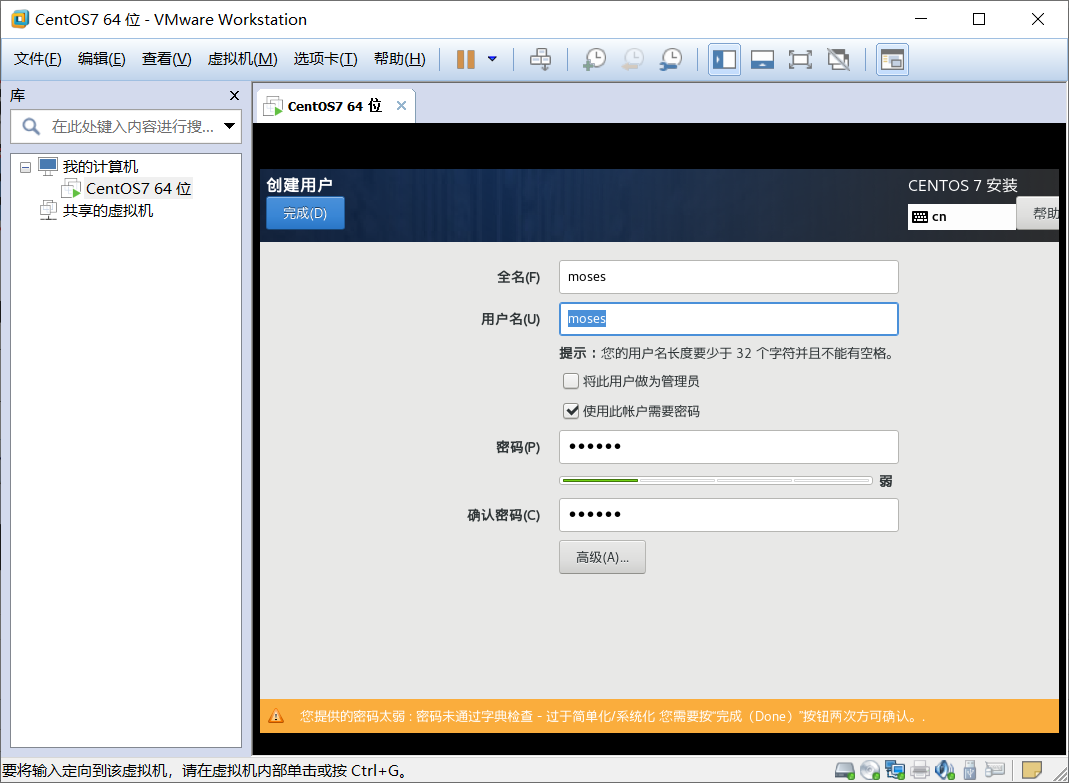Close the CentOS7 64 位 tab
Screen dimensions: 1069x783
point(402,106)
